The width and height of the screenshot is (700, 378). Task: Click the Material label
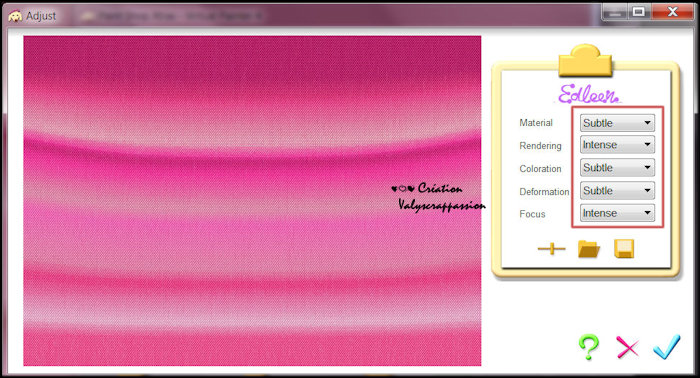(x=536, y=123)
